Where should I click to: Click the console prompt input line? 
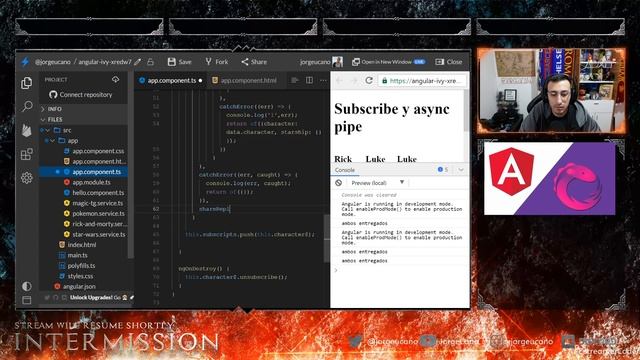[400, 270]
